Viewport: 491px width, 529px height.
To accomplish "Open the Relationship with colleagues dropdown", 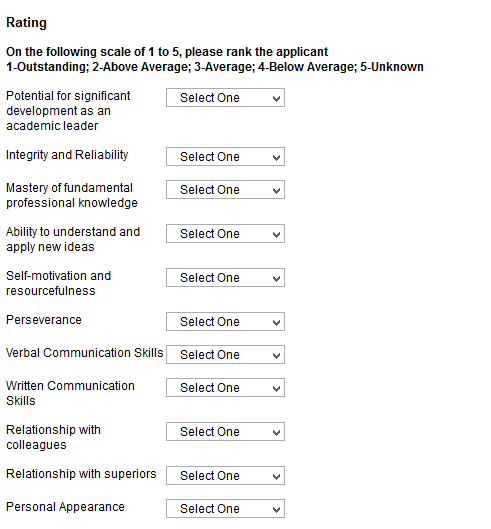I will [x=225, y=431].
